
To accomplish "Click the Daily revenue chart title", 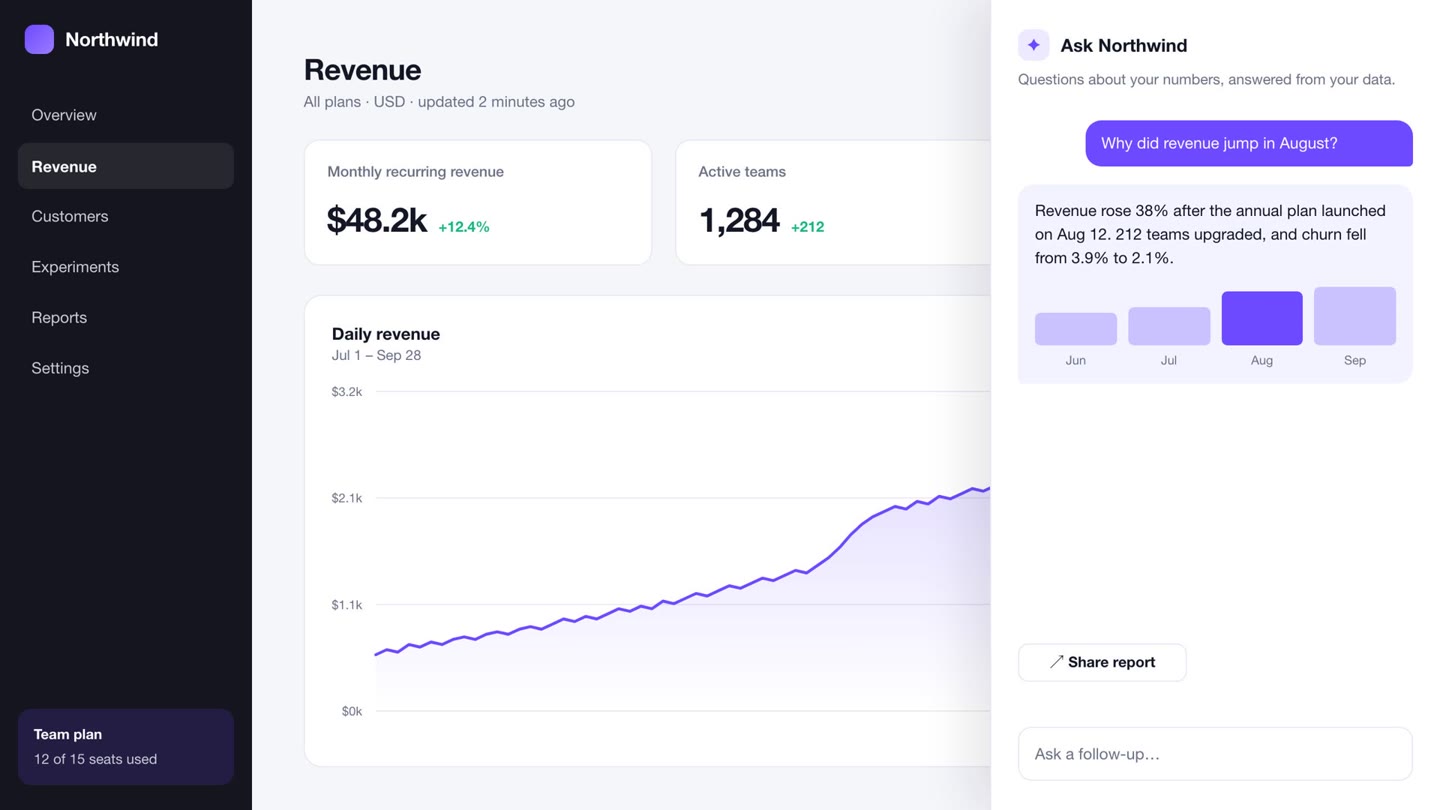I will 386,334.
